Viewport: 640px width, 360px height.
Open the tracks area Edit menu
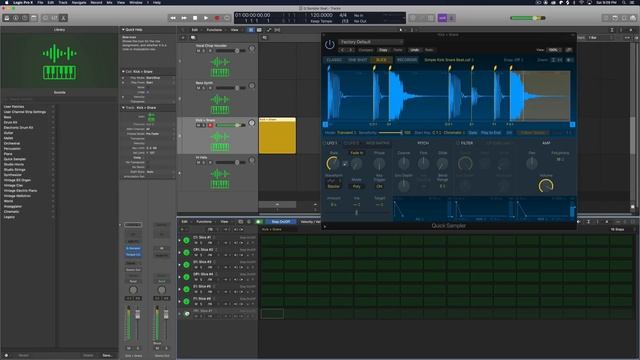[x=195, y=30]
